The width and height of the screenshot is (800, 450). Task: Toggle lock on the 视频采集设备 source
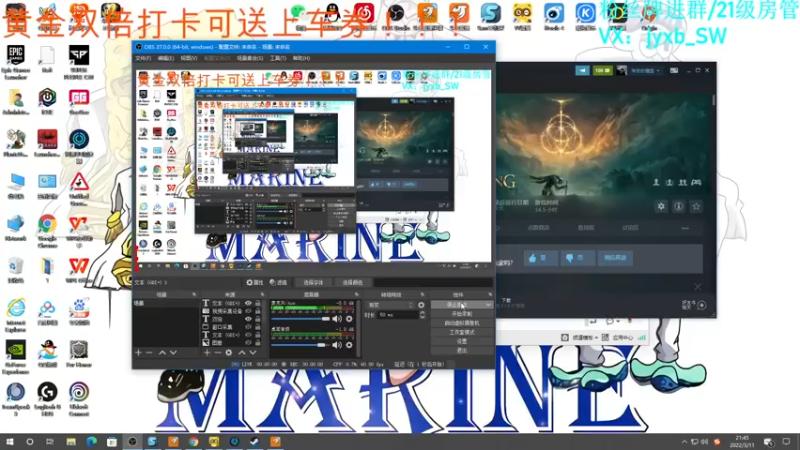point(258,311)
